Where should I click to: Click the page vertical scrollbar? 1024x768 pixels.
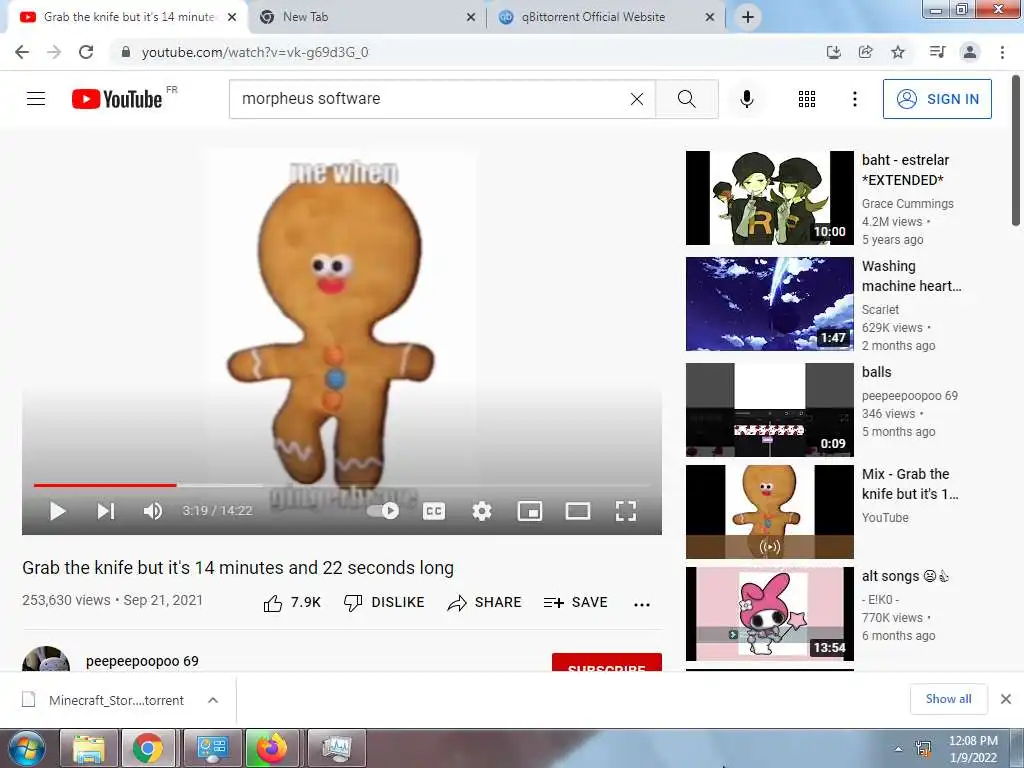tap(1016, 150)
